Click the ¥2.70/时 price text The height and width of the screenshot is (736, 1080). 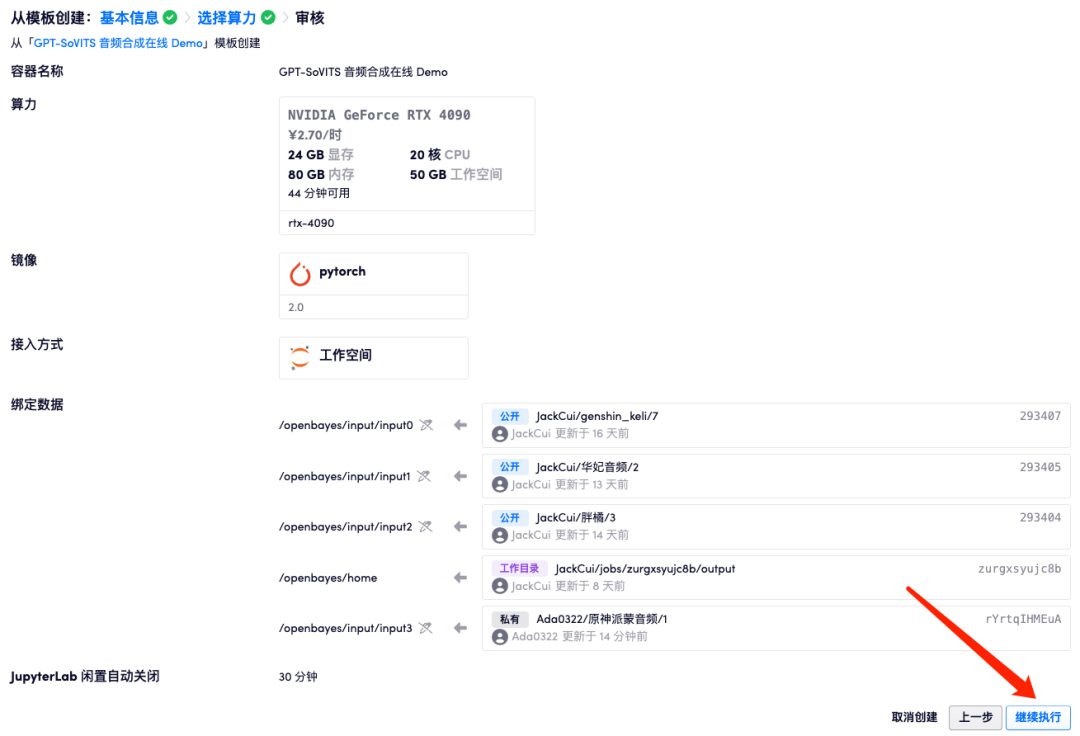(315, 135)
